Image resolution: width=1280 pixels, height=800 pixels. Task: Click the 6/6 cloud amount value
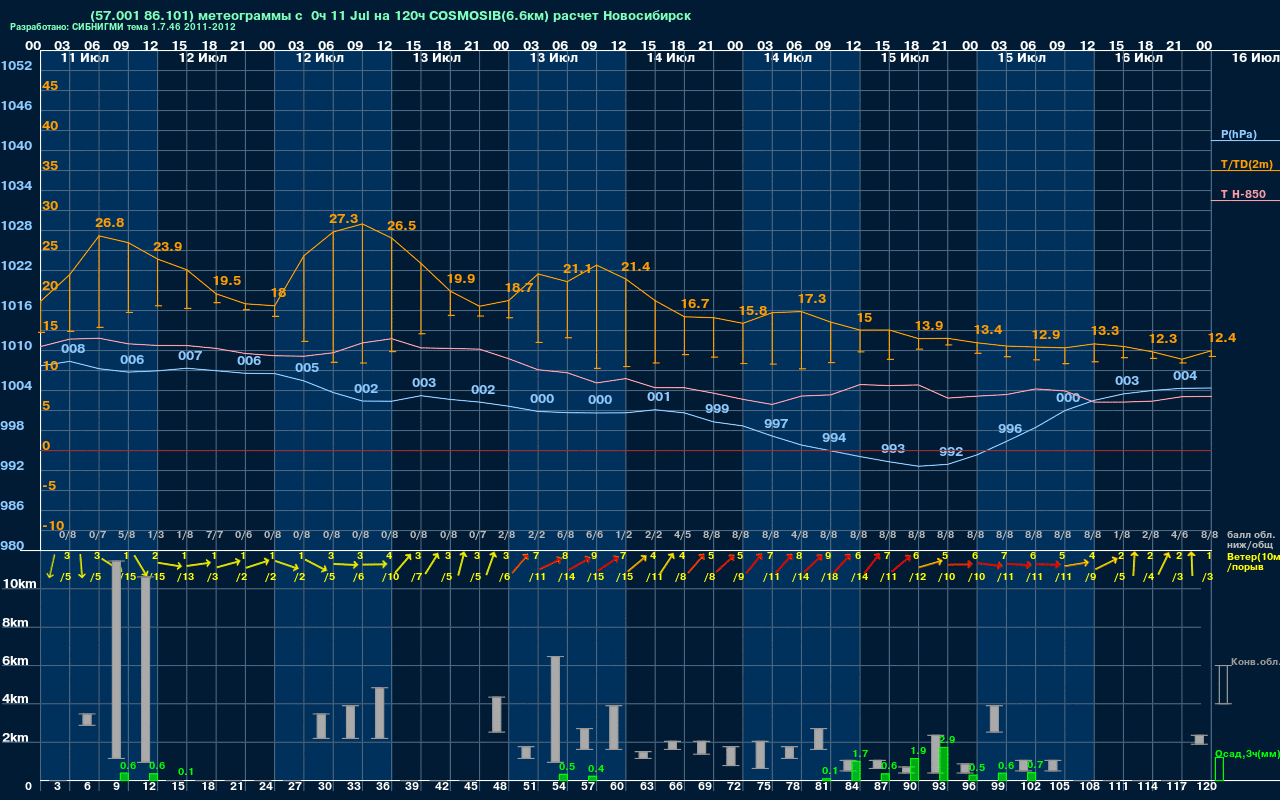(594, 535)
